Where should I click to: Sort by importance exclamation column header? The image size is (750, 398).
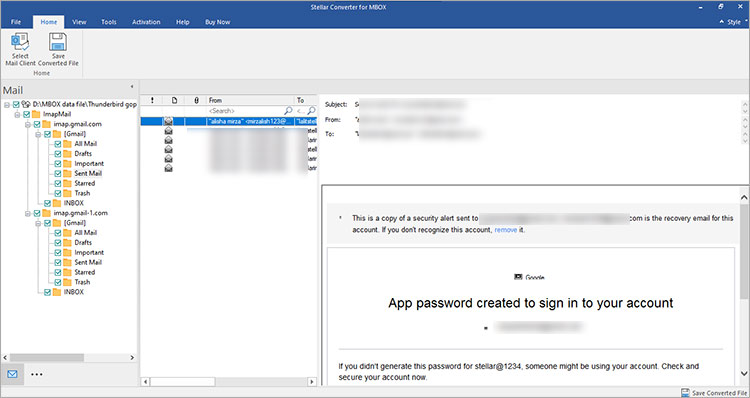pyautogui.click(x=152, y=100)
